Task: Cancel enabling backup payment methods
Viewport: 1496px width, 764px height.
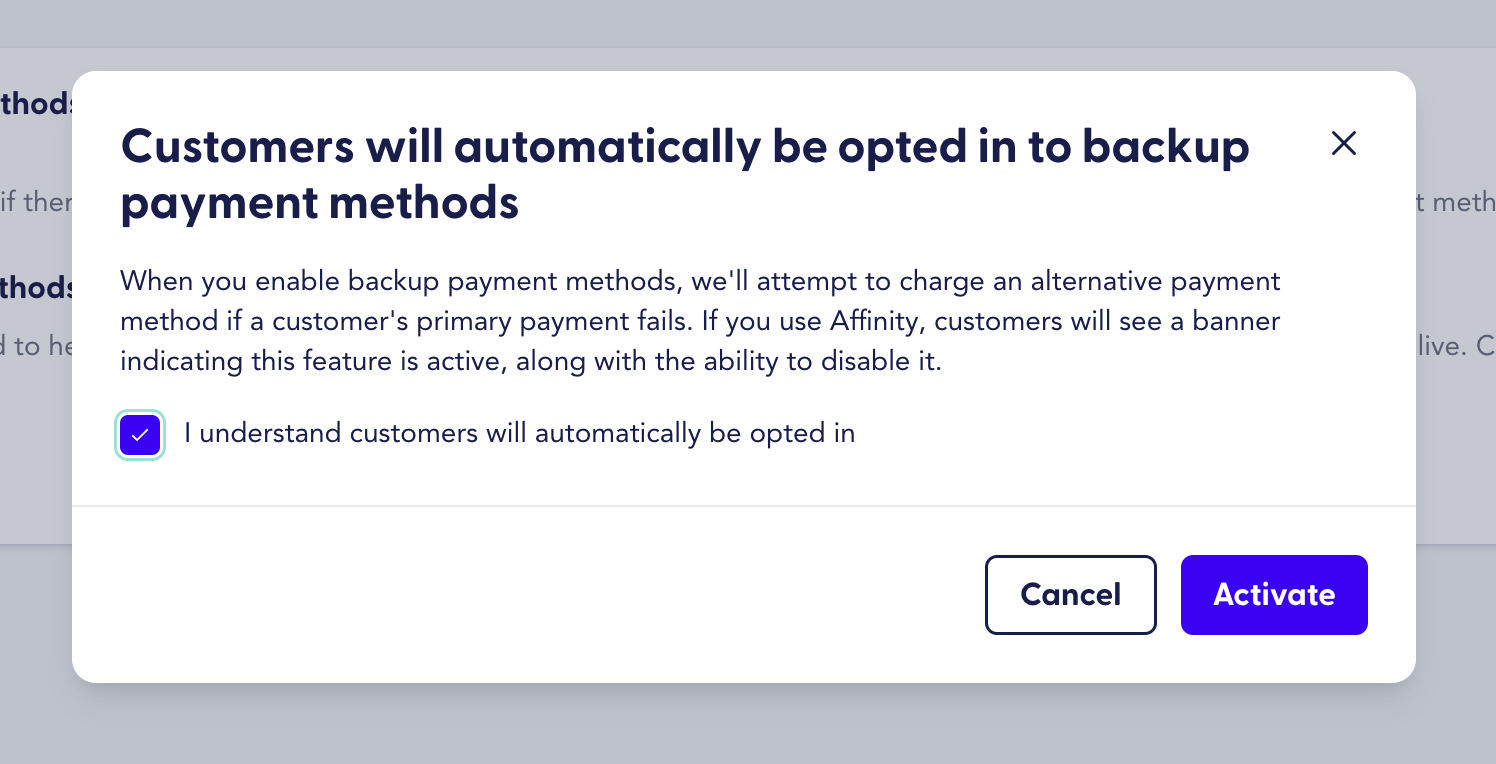Action: [x=1070, y=594]
